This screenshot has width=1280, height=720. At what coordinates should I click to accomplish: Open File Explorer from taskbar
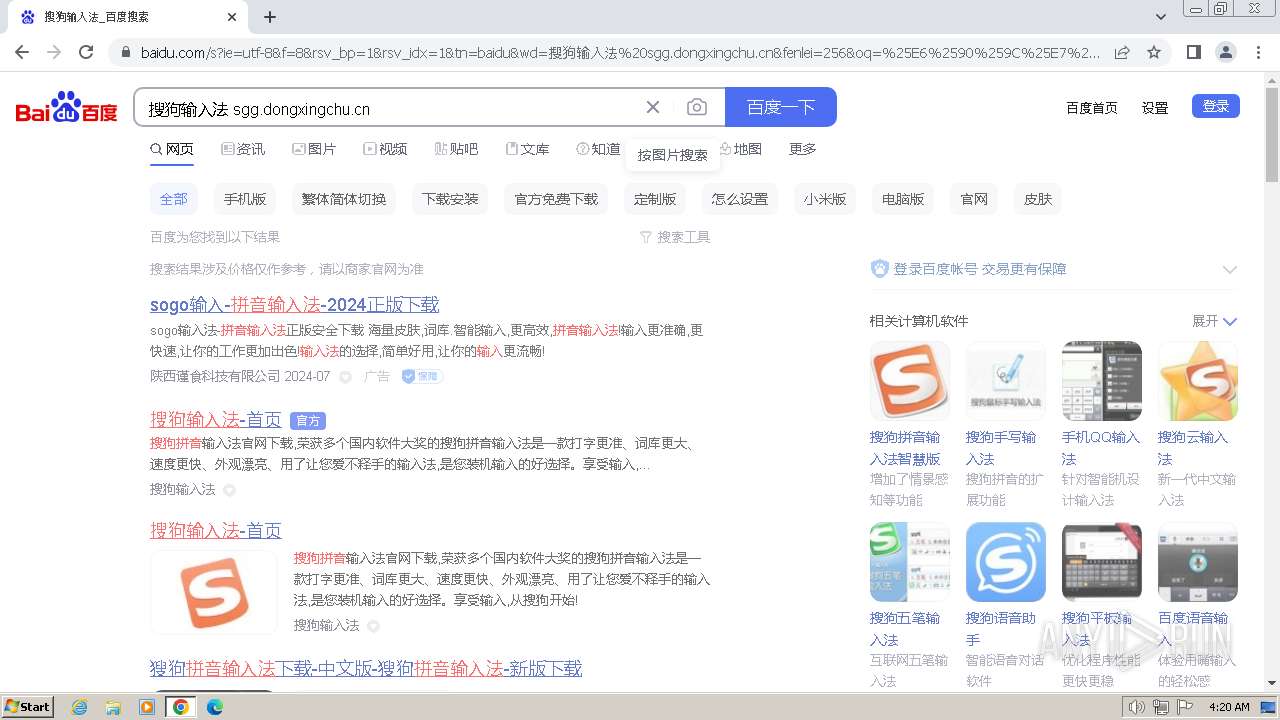point(113,707)
